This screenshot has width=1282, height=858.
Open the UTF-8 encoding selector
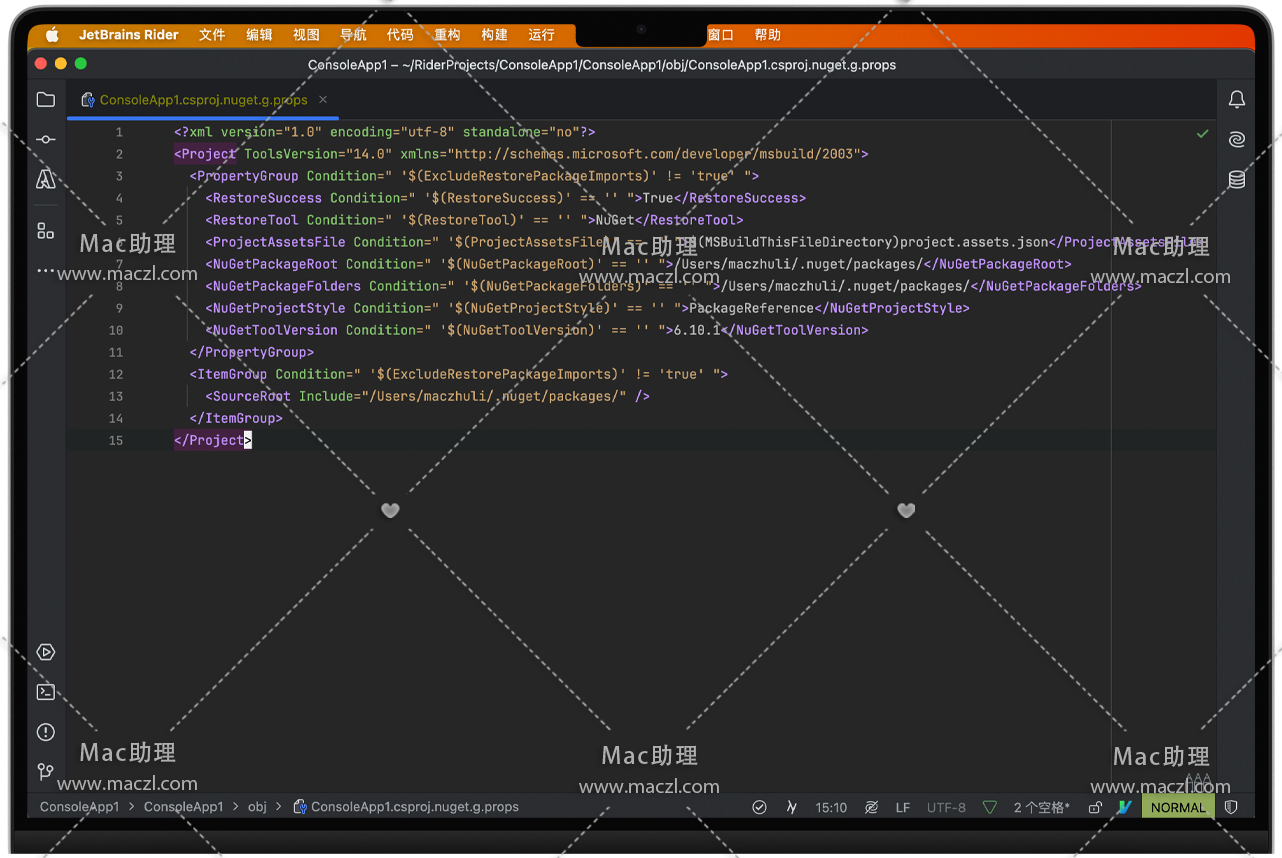point(946,807)
